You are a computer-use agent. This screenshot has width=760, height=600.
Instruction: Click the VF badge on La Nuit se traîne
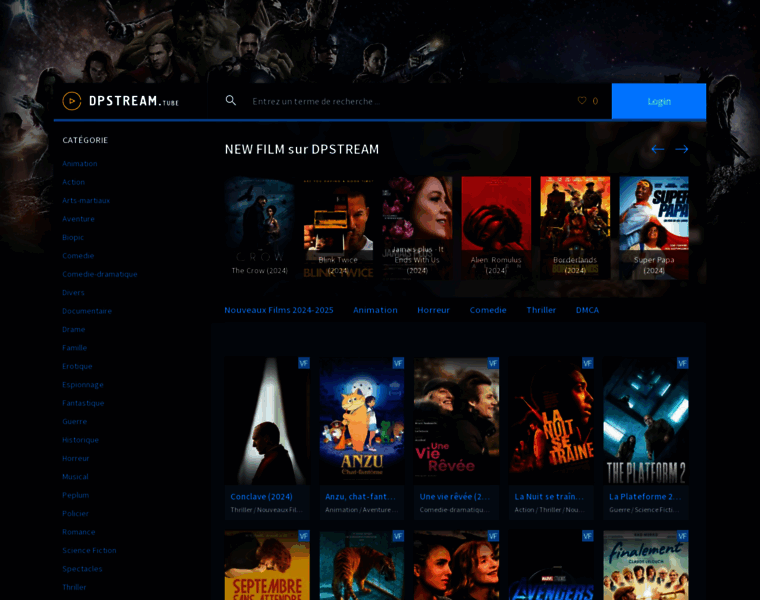pos(587,363)
